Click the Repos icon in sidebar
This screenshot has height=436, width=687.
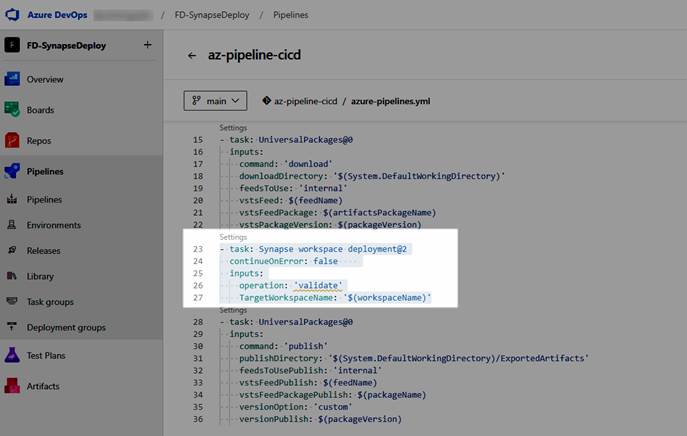[x=12, y=140]
